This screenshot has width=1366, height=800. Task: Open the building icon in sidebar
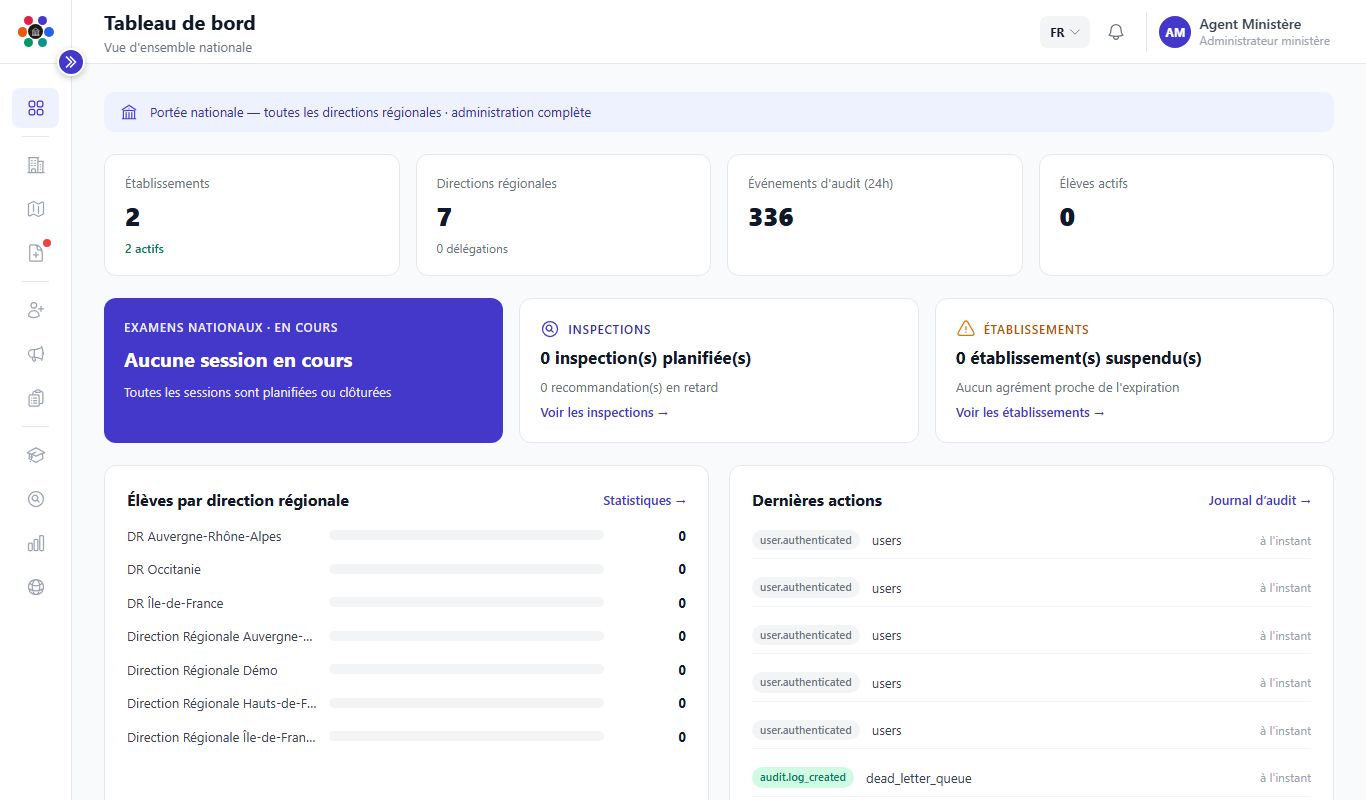36,165
